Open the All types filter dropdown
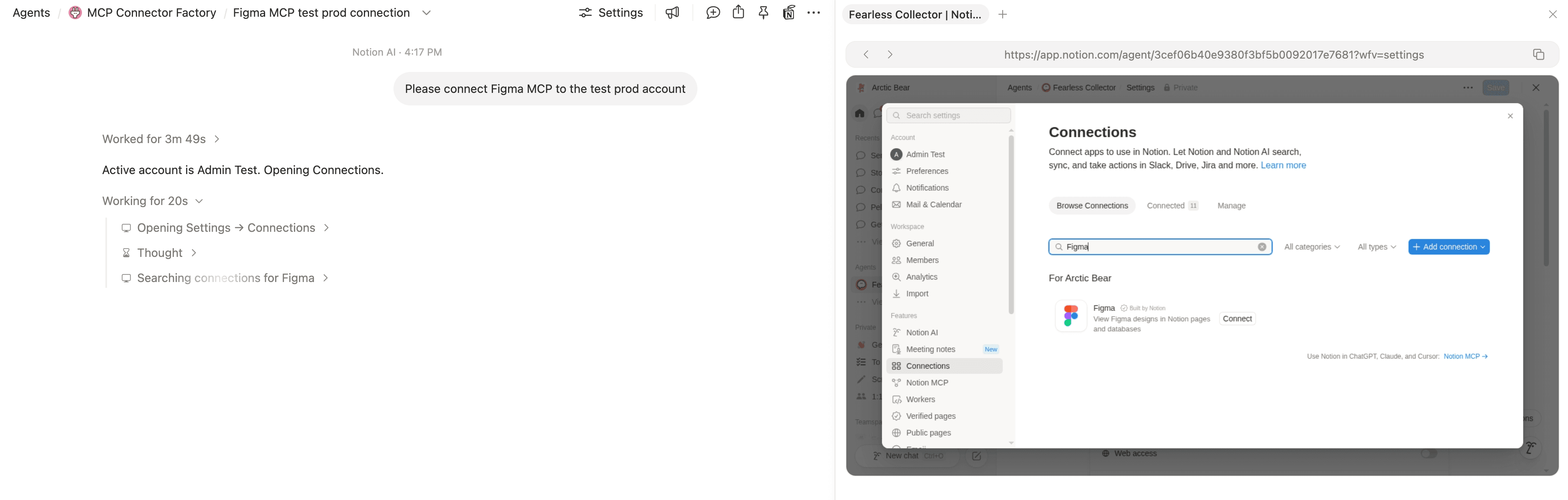 point(1377,247)
